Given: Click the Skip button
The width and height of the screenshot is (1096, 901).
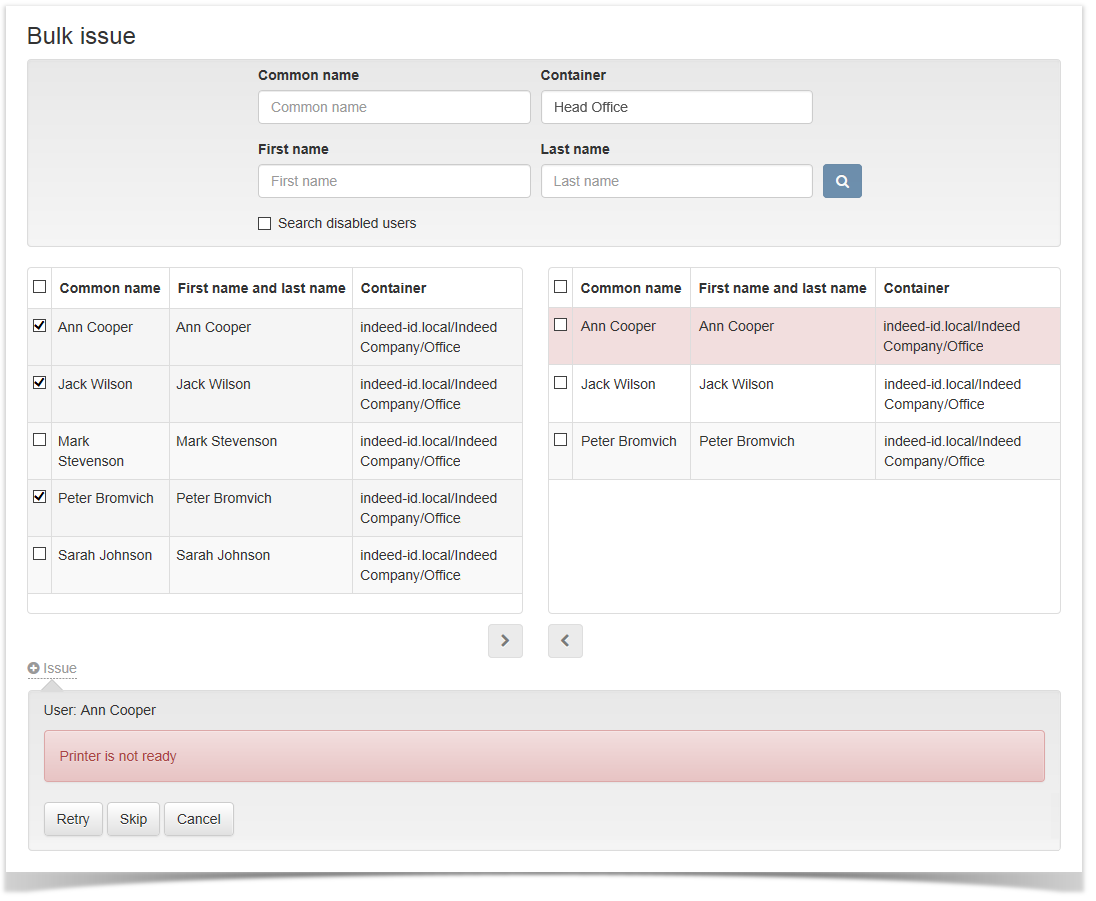Looking at the screenshot, I should pyautogui.click(x=133, y=818).
